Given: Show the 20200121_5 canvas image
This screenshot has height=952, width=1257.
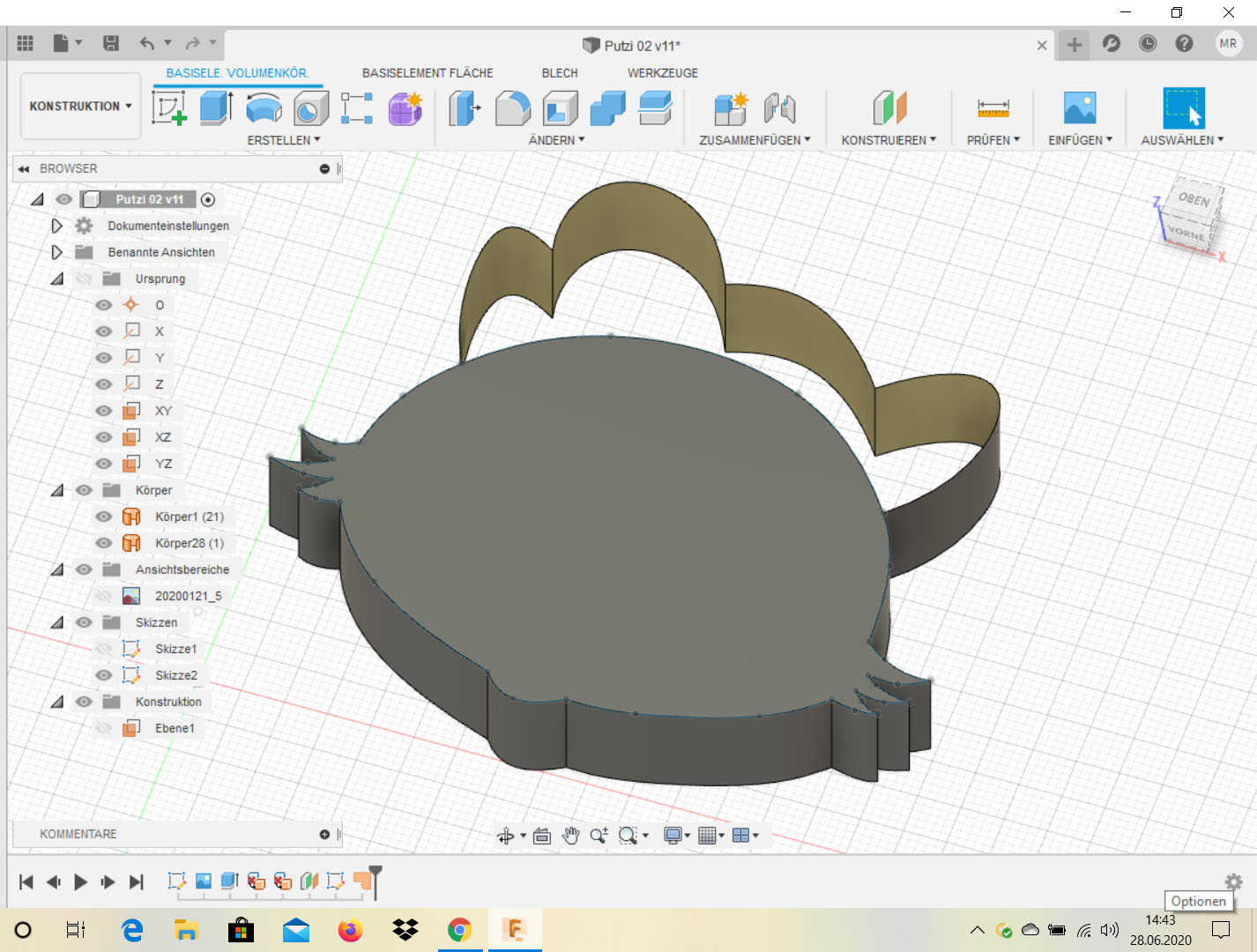Looking at the screenshot, I should tap(104, 596).
